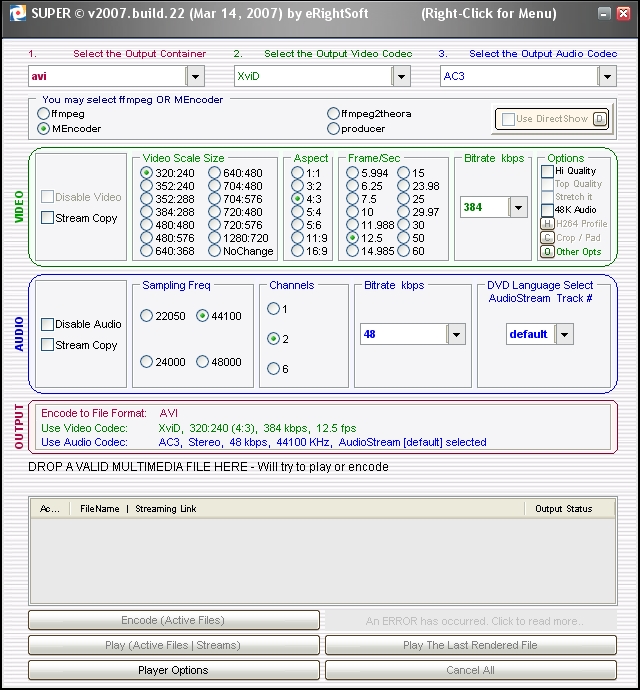
Task: Choose 11:9 aspect ratio
Action: coord(298,238)
